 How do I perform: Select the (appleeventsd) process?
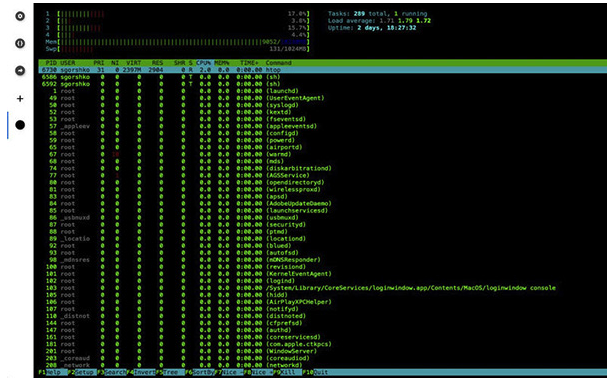click(322, 126)
